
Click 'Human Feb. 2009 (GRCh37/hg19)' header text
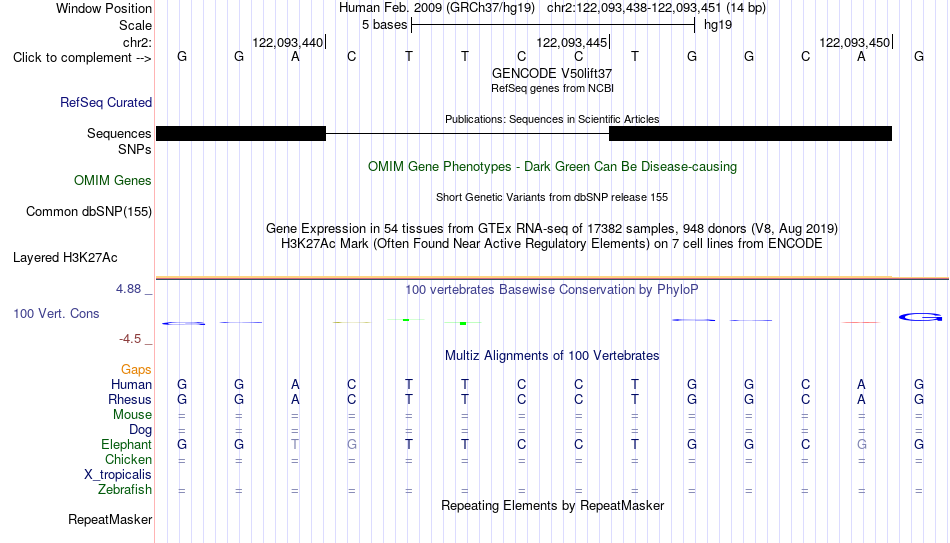click(437, 8)
